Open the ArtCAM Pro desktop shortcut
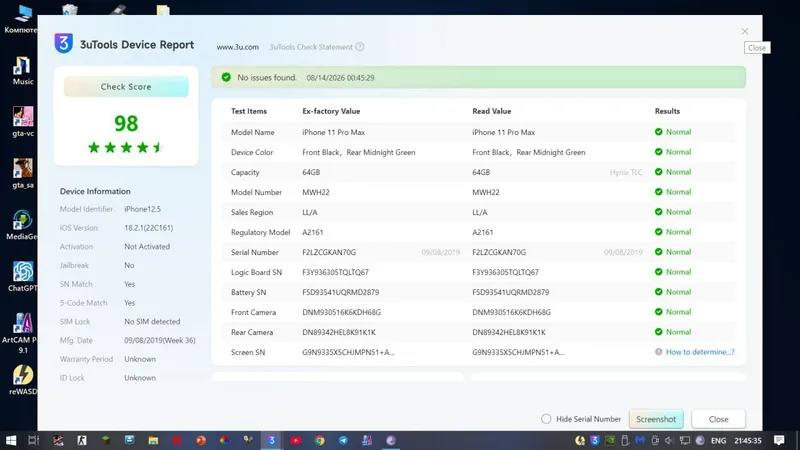 click(x=19, y=333)
